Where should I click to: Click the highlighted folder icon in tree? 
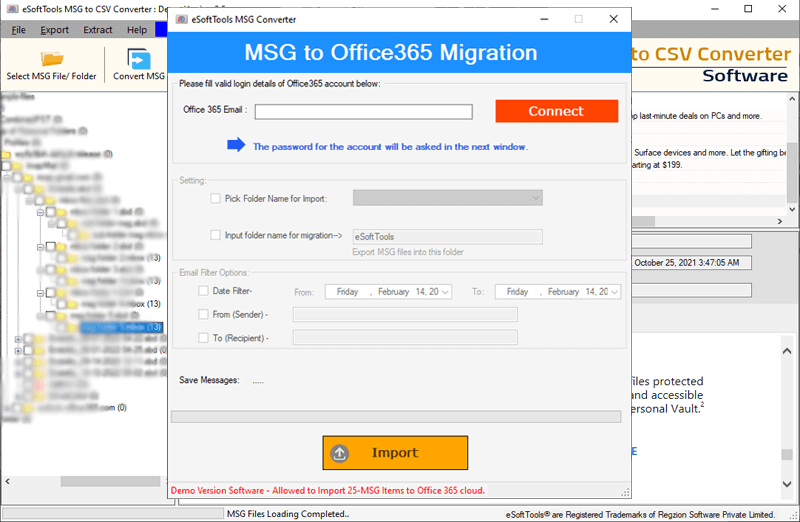(73, 328)
